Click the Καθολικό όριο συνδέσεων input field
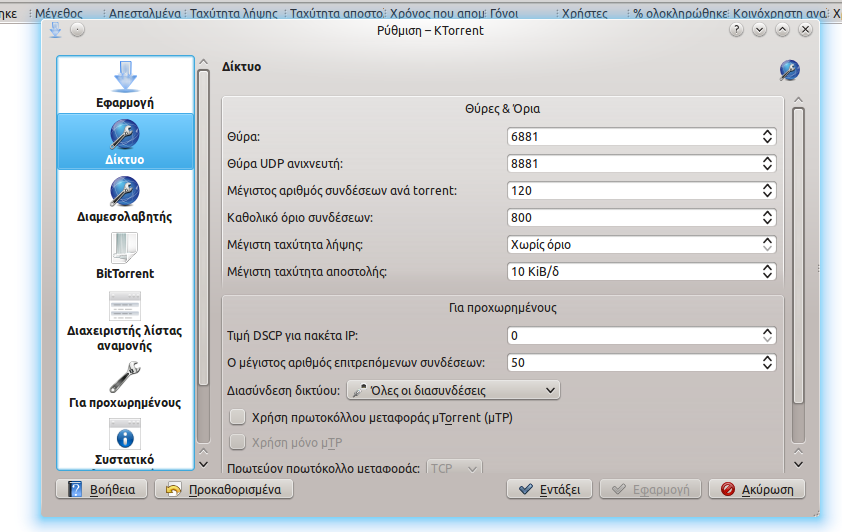This screenshot has width=842, height=532. pyautogui.click(x=632, y=217)
